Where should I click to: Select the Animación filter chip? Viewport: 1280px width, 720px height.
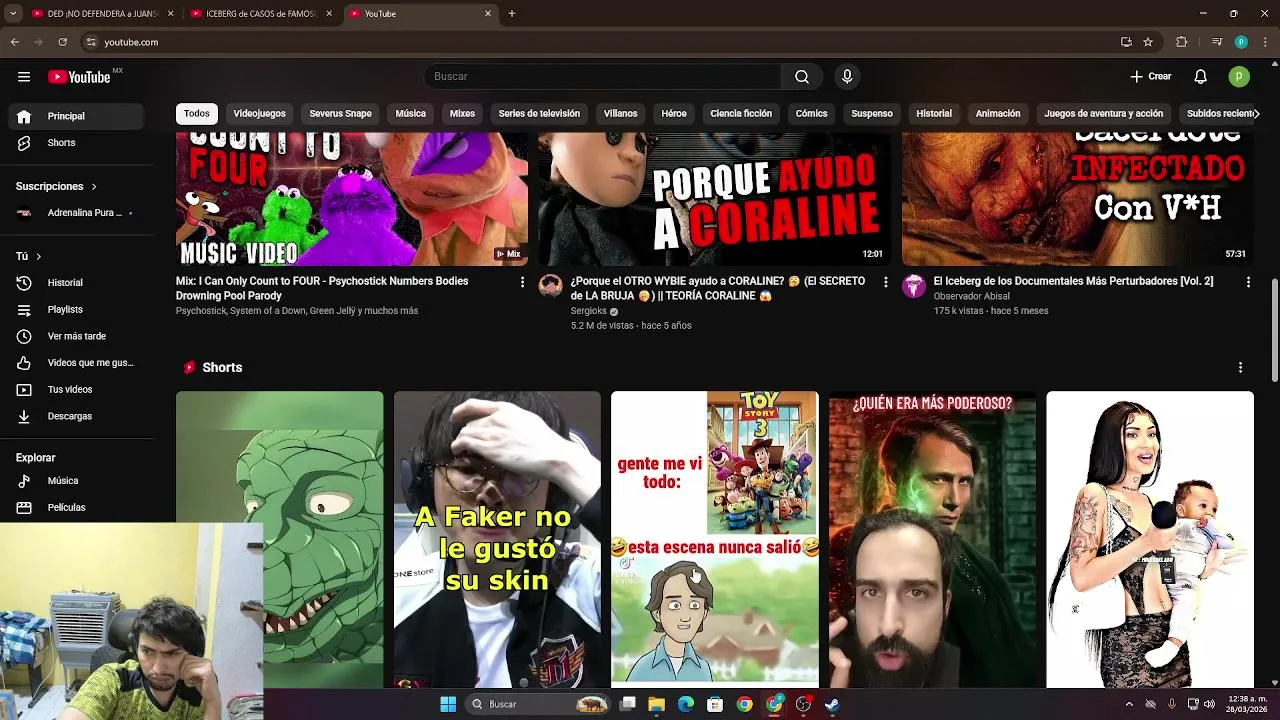[x=998, y=114]
